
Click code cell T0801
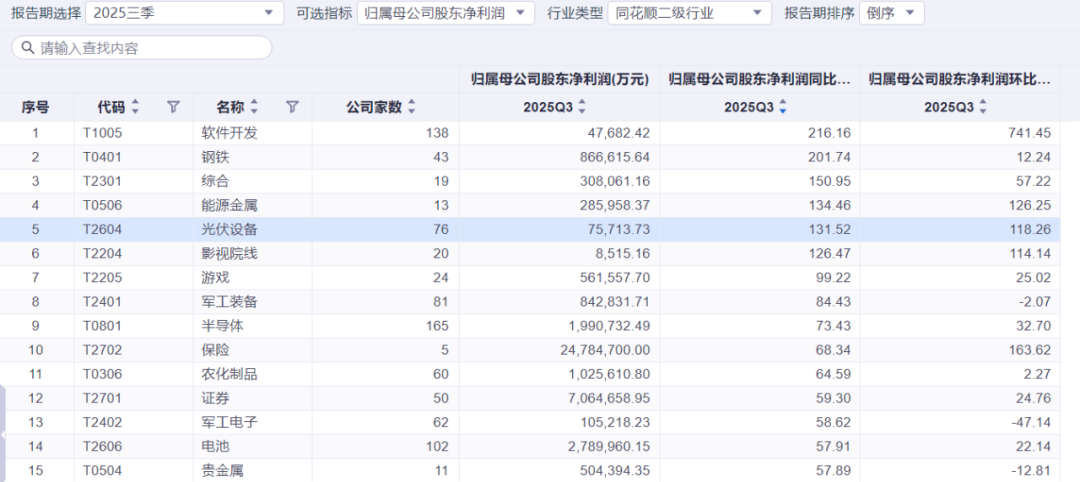[102, 326]
